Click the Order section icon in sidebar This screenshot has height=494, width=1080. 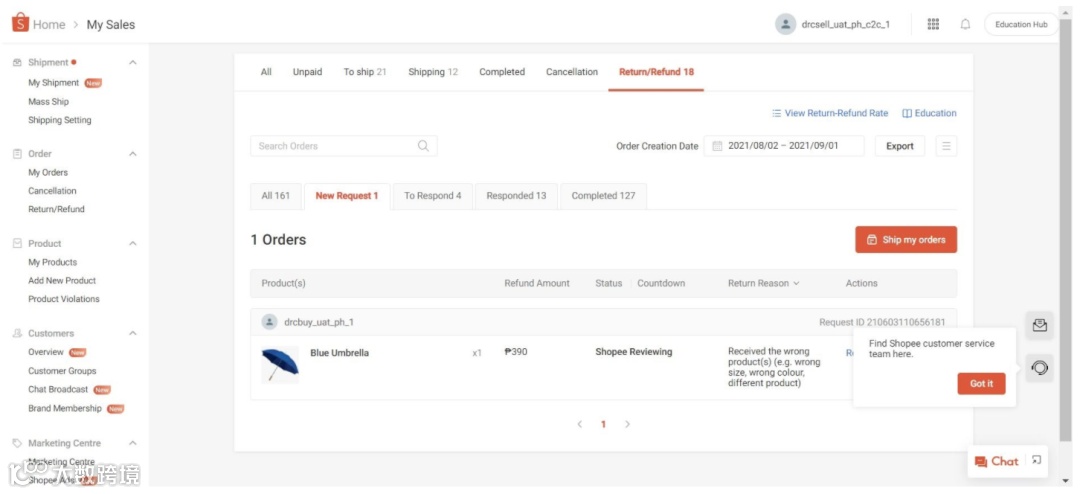click(18, 154)
